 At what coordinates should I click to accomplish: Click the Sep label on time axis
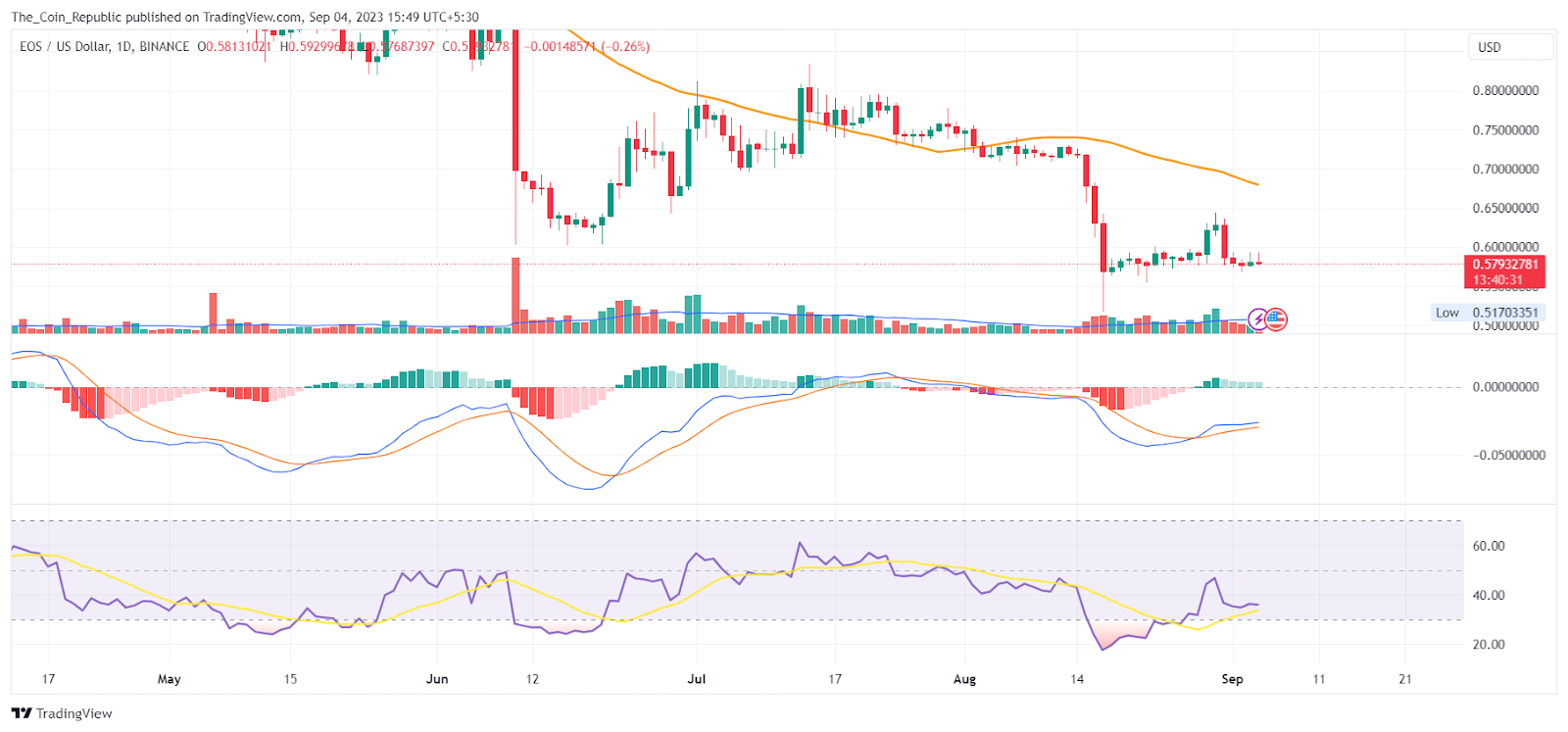point(1232,678)
